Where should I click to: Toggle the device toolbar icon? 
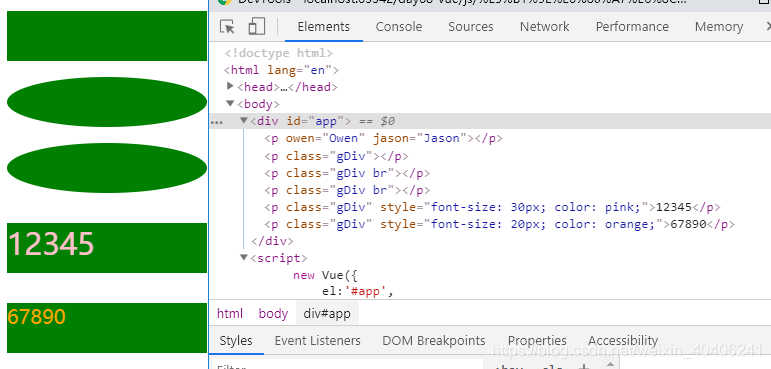point(256,27)
